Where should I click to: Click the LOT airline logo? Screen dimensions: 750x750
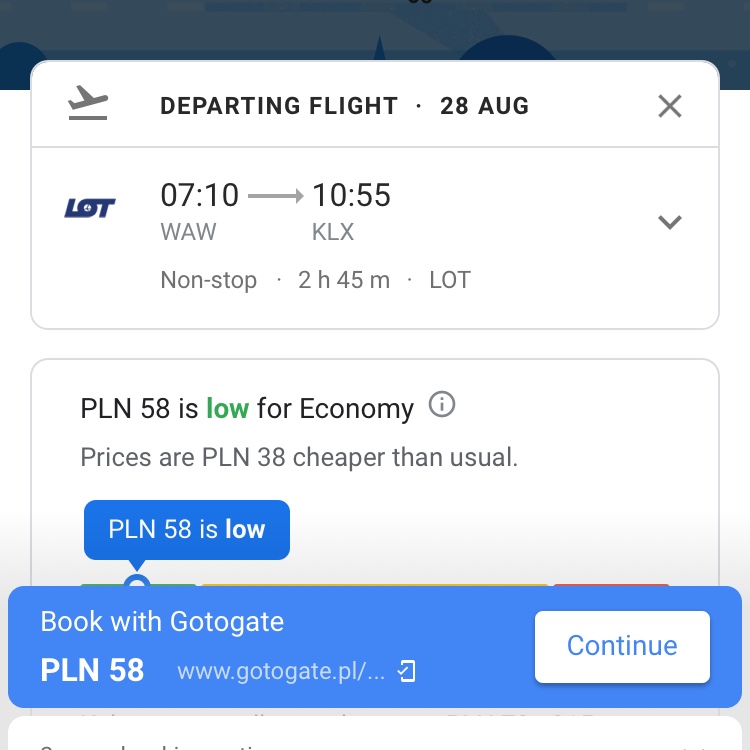coord(90,208)
